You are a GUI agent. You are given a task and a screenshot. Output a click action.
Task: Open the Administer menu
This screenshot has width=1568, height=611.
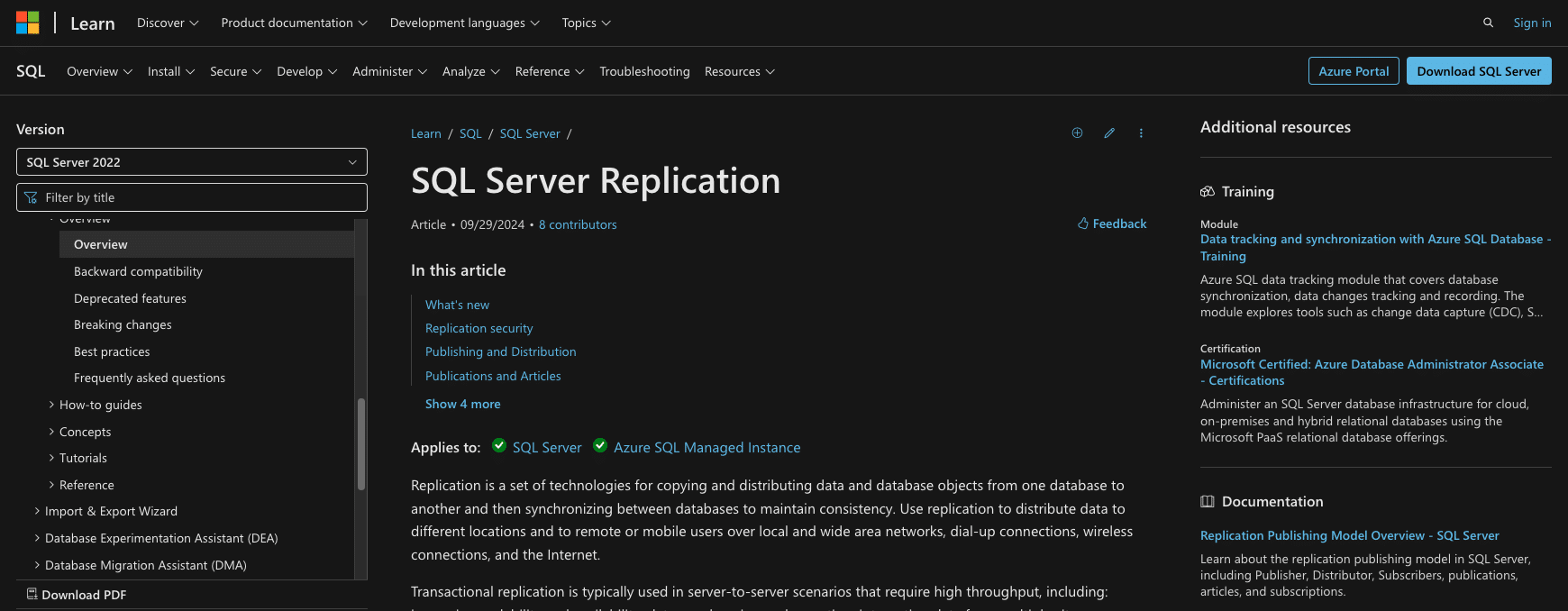pos(389,71)
